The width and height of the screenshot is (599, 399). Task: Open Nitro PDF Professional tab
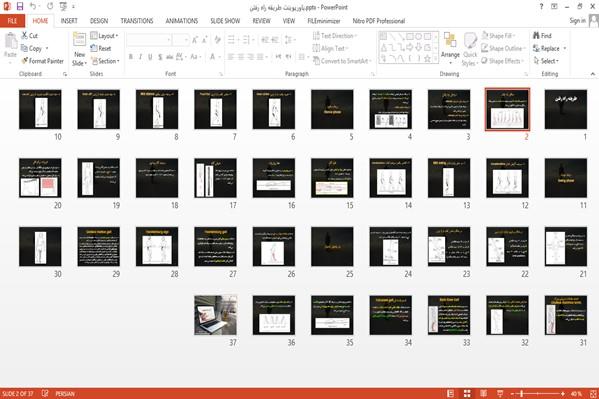pos(379,21)
